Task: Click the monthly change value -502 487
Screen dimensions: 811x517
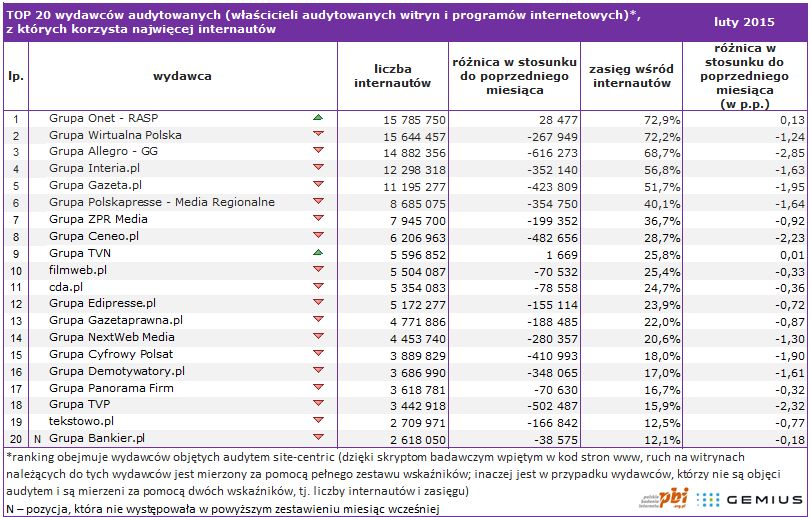Action: tap(552, 406)
